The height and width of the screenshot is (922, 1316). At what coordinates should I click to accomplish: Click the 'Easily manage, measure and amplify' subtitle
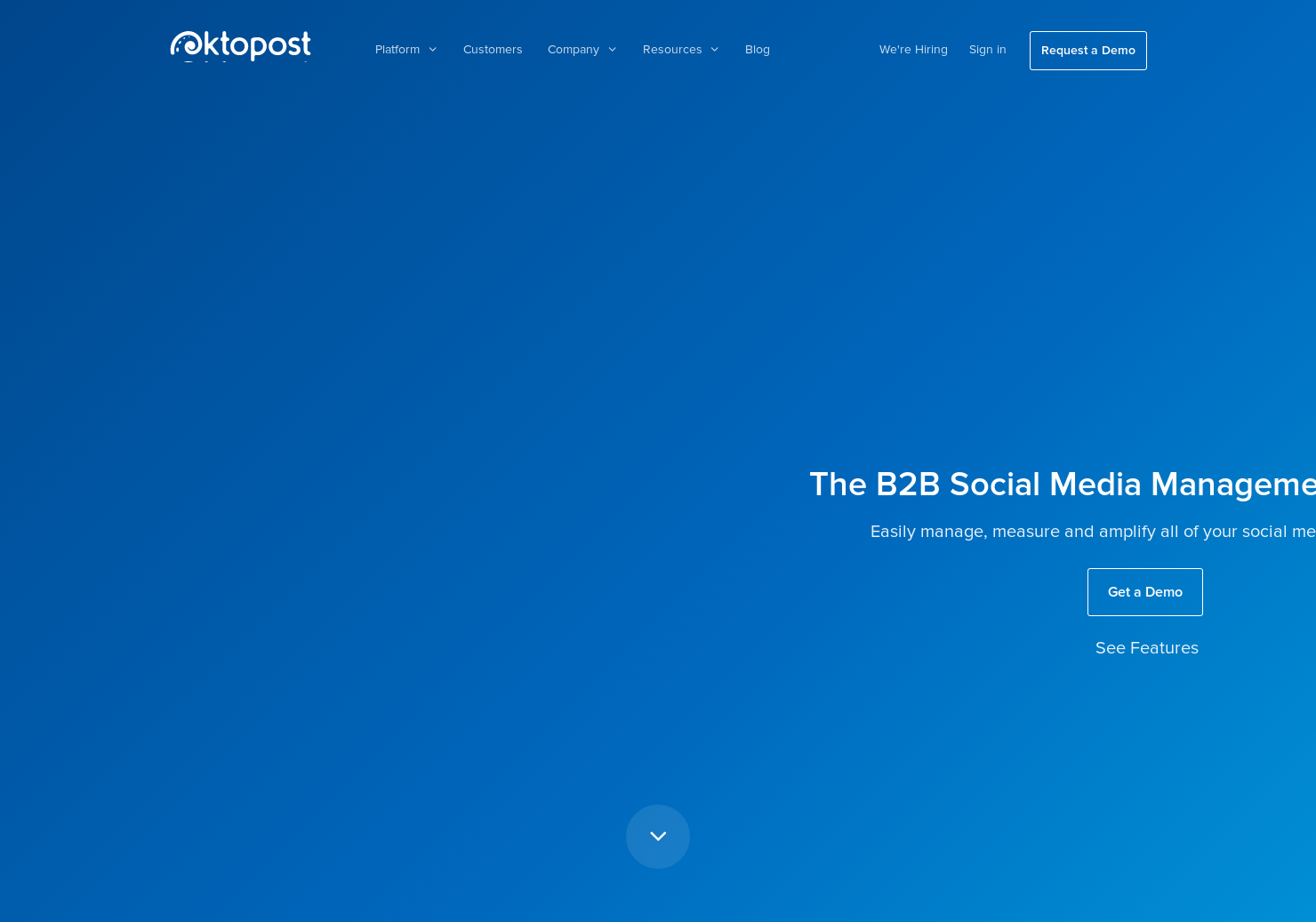(1093, 532)
